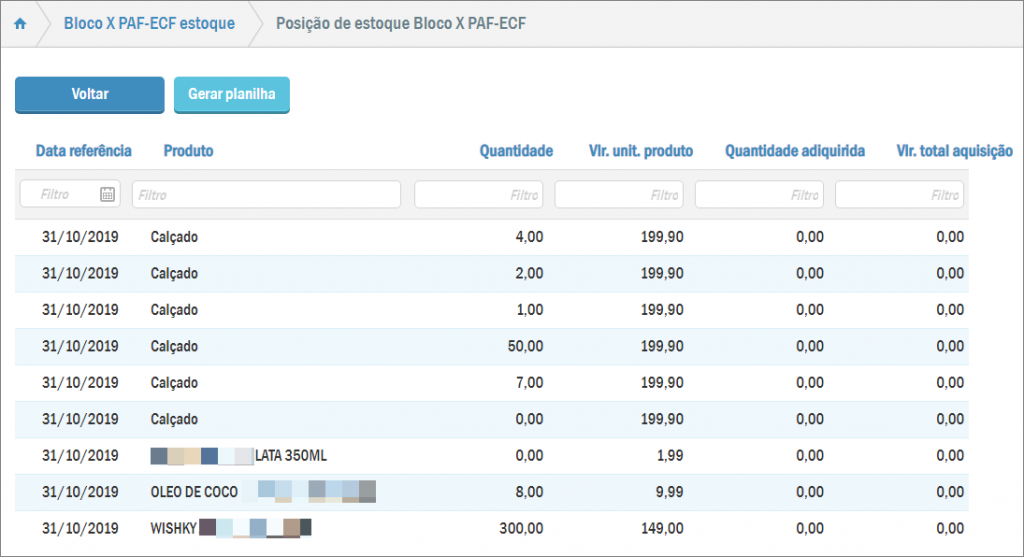
Task: Click the Quantidade adiquirida filter input
Action: pyautogui.click(x=758, y=195)
